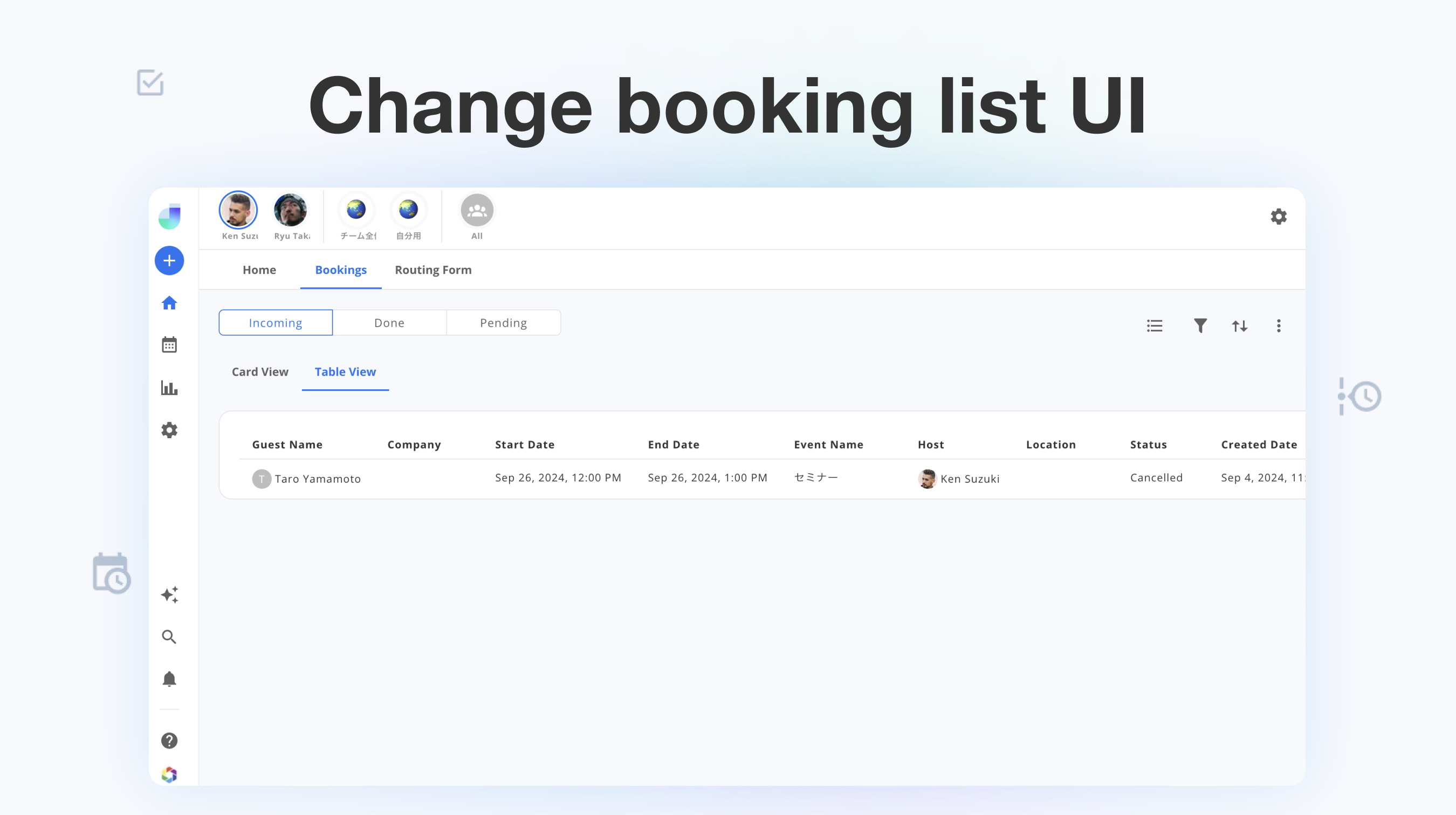Screen dimensions: 1456x815
Task: Click the settings gear icon top right
Action: click(1279, 217)
